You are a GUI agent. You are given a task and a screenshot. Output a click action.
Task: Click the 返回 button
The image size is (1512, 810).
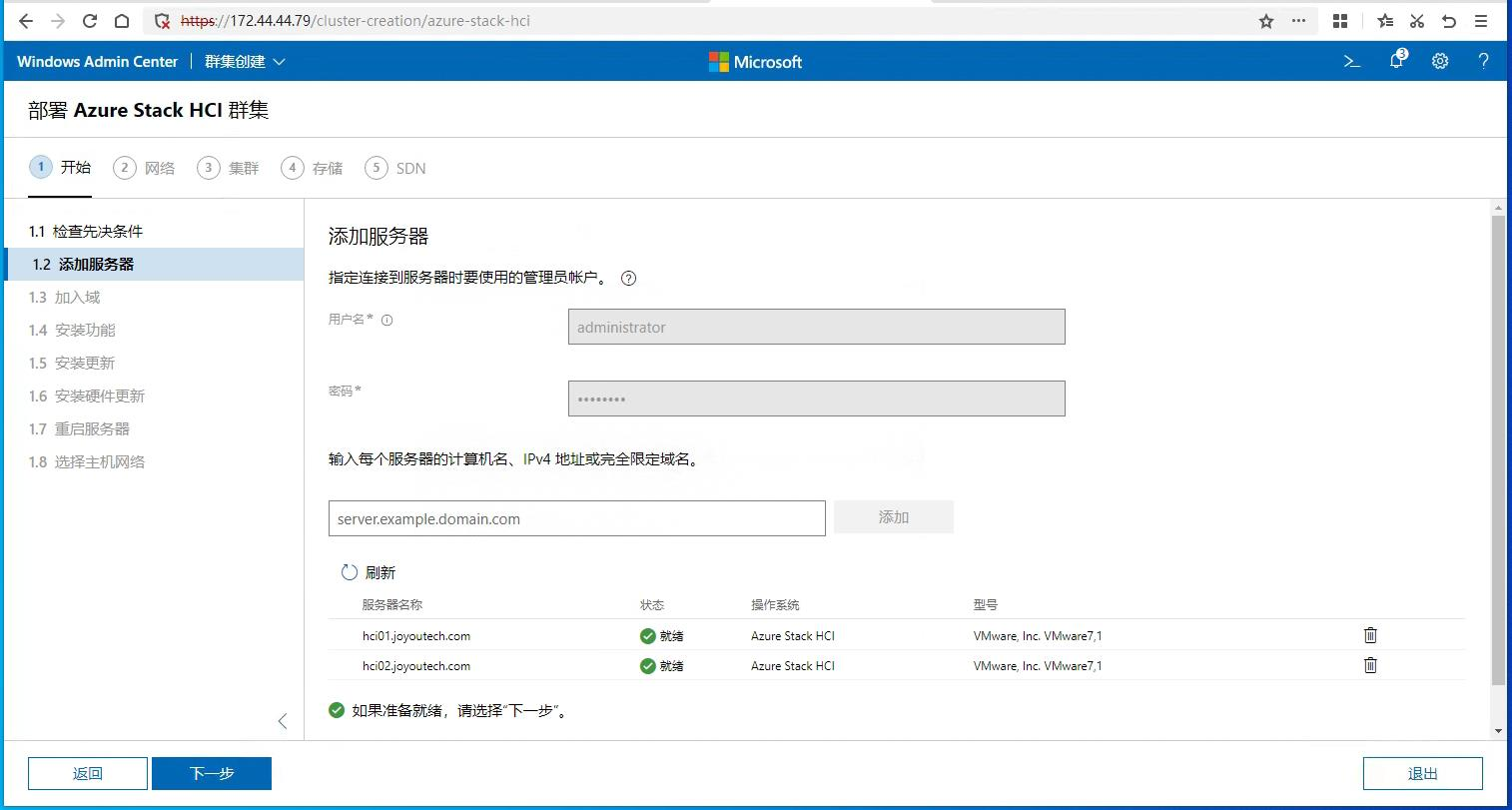tap(88, 773)
